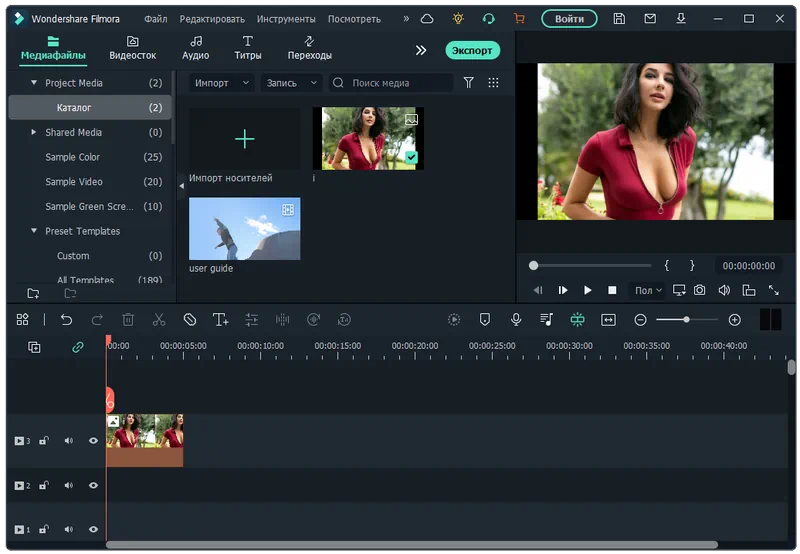This screenshot has height=554, width=800.
Task: Open the Add Text tool in toolbar
Action: pyautogui.click(x=220, y=320)
